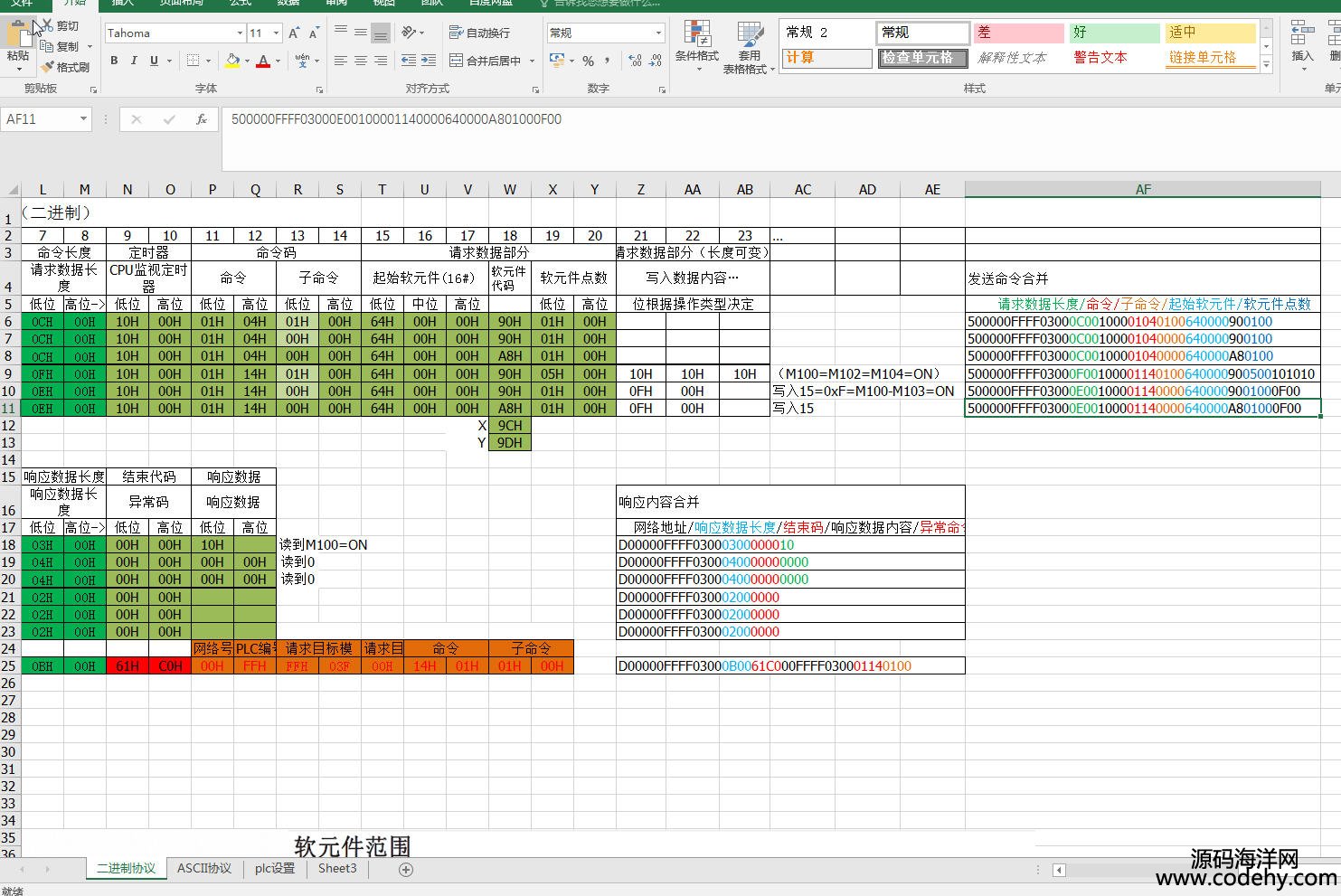Open Format as Table (套用表格格式)
Screen dimensions: 1341x896
[749, 47]
